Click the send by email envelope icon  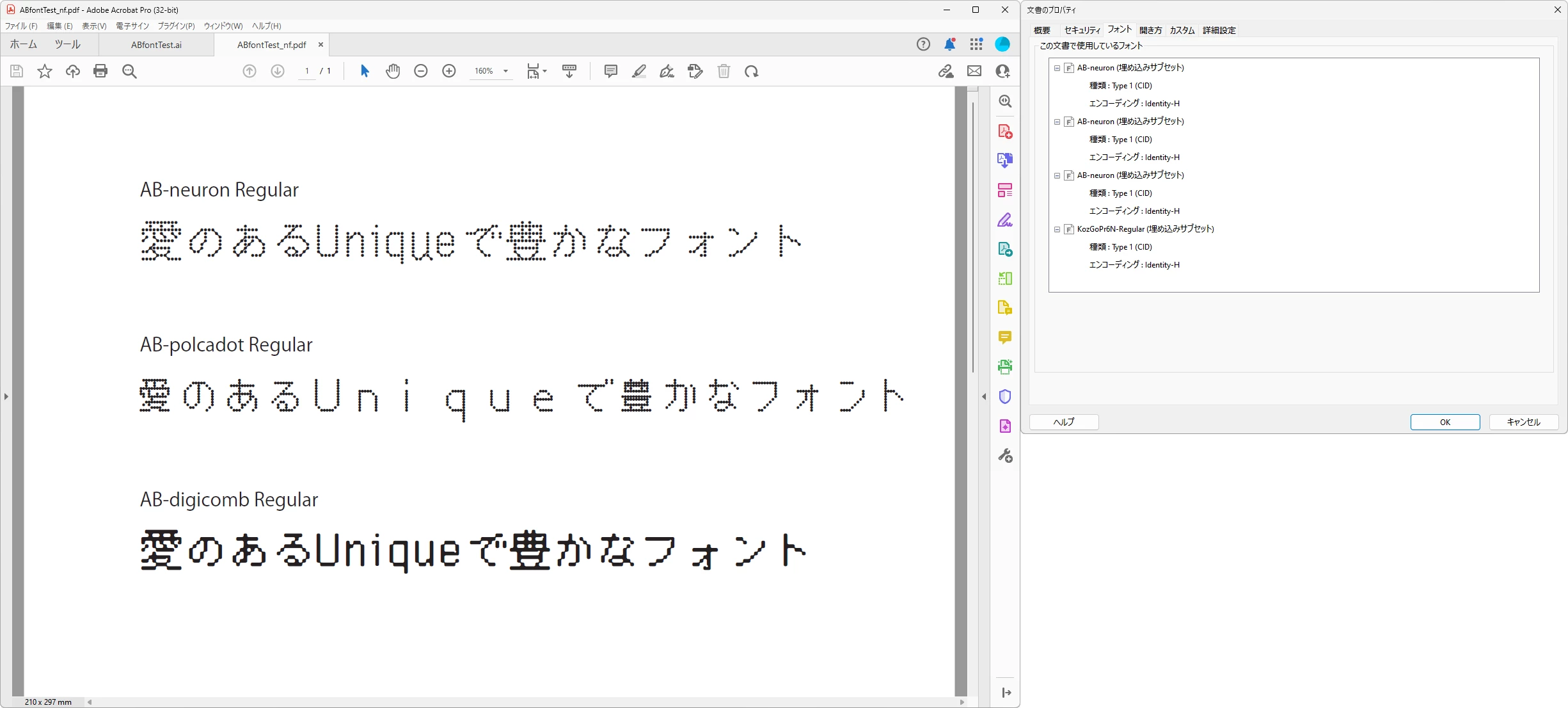tap(974, 71)
